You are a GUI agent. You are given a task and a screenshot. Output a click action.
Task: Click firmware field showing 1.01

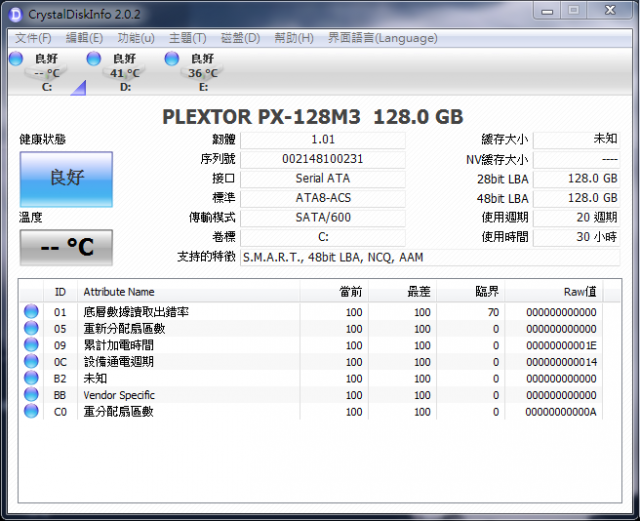click(323, 140)
